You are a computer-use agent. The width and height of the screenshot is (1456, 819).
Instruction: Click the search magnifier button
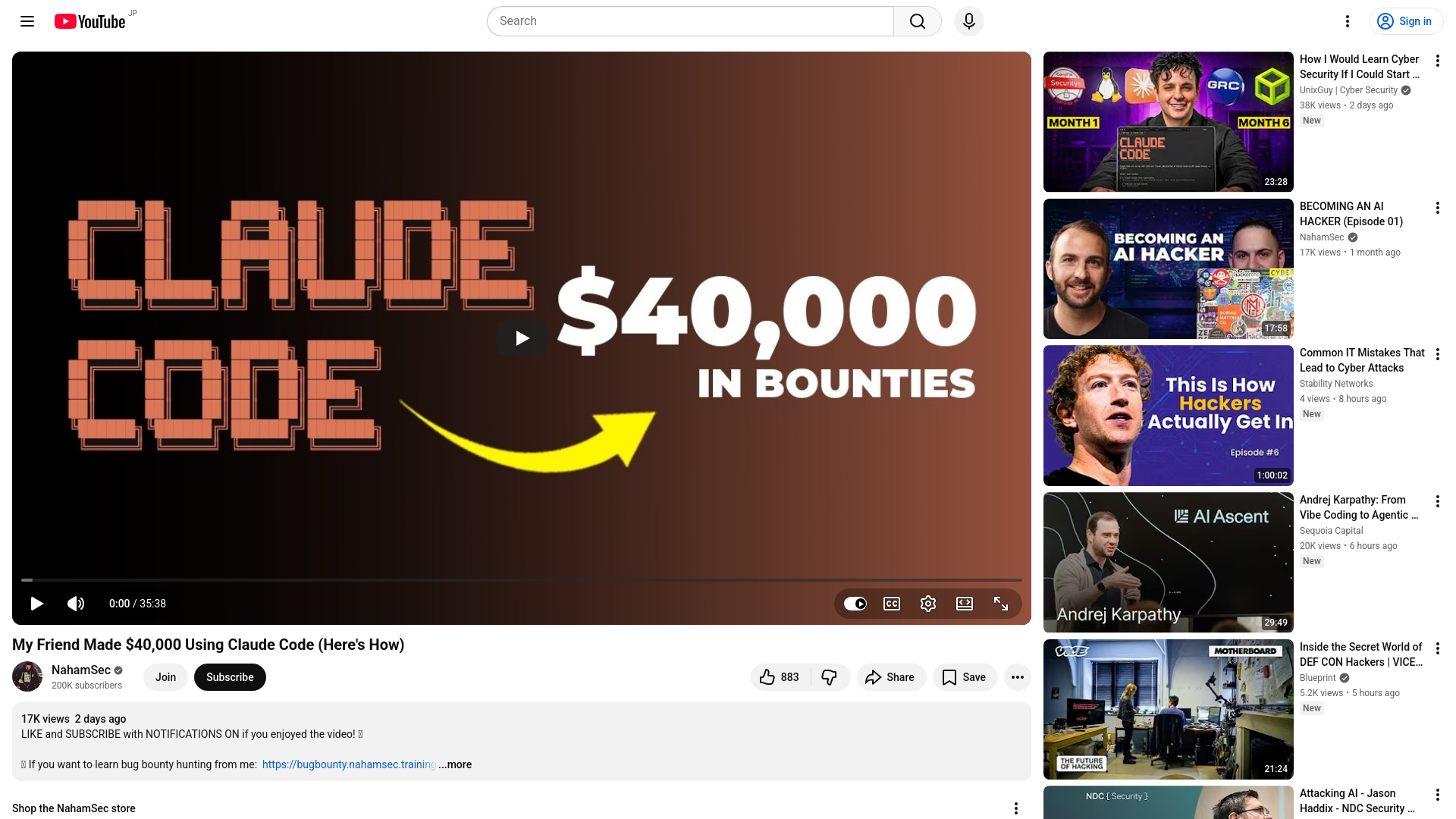[918, 21]
